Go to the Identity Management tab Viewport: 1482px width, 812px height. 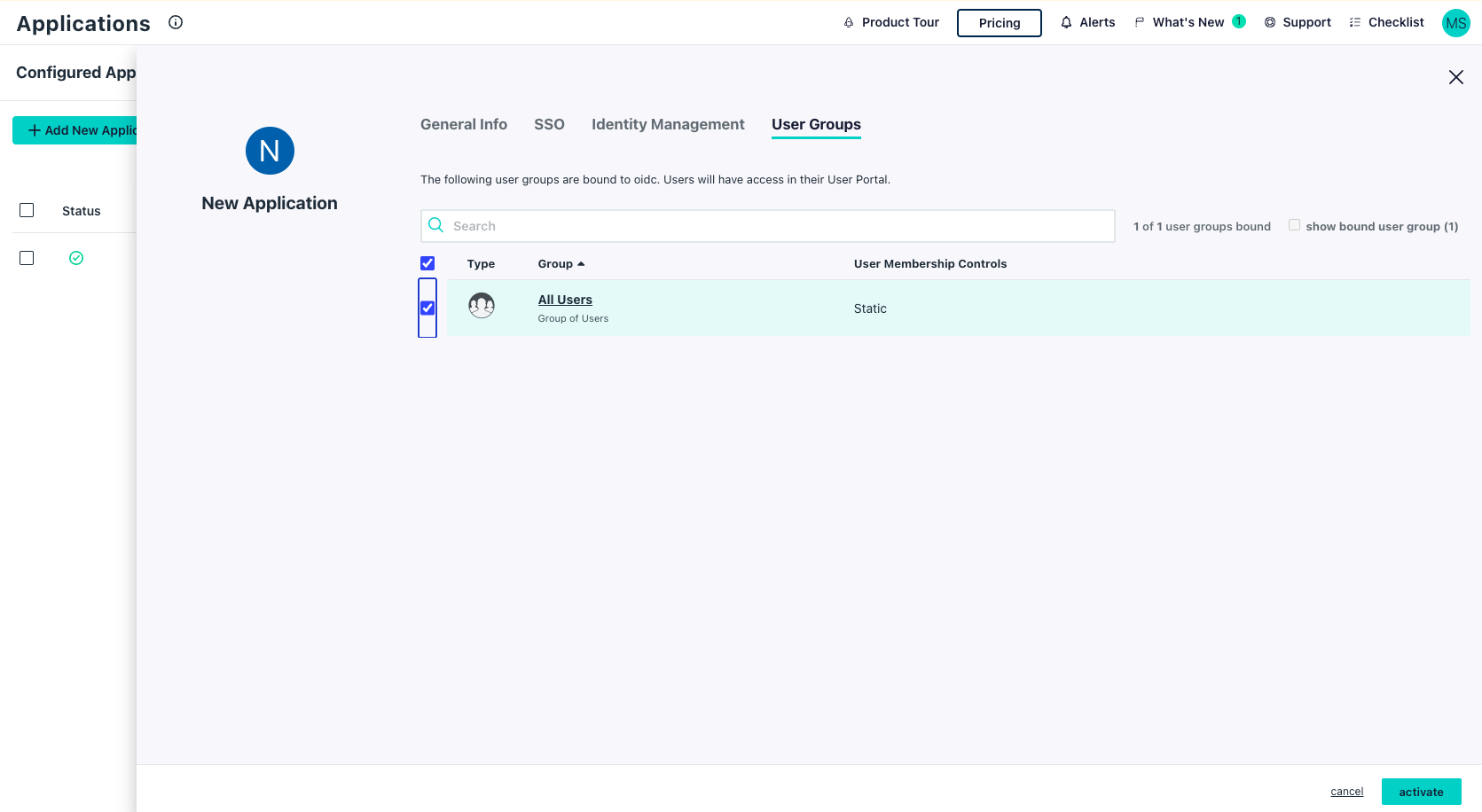(668, 124)
